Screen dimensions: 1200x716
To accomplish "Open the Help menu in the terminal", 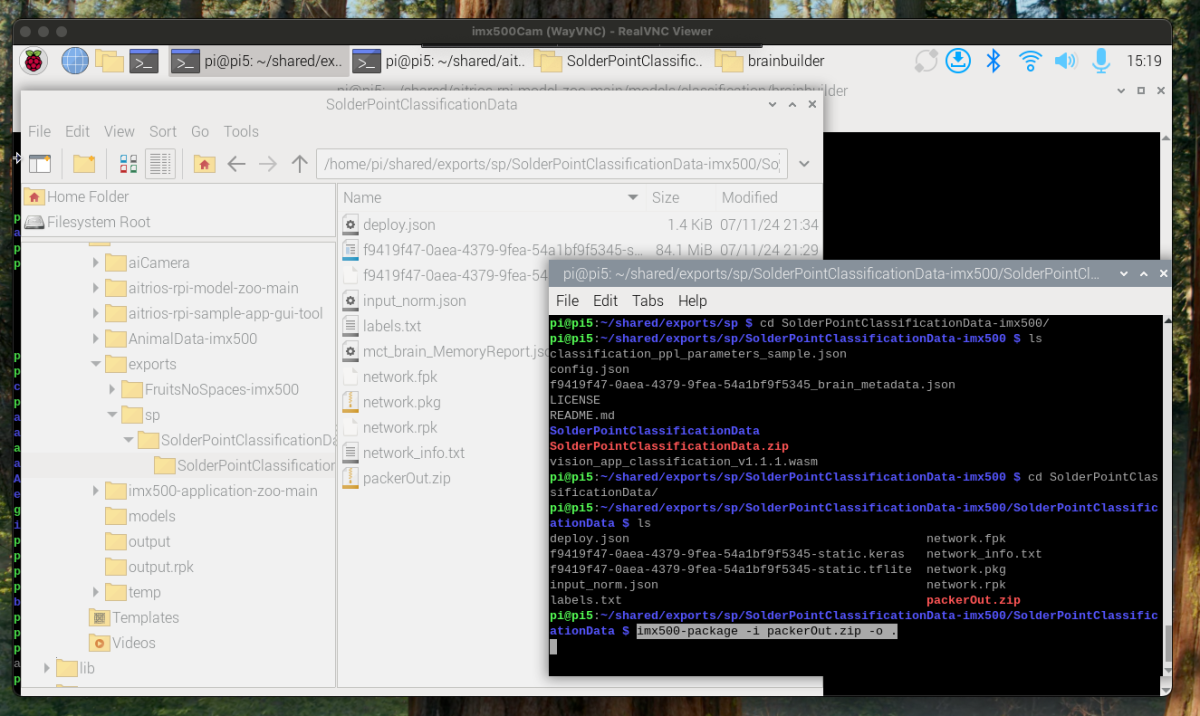I will coord(692,300).
